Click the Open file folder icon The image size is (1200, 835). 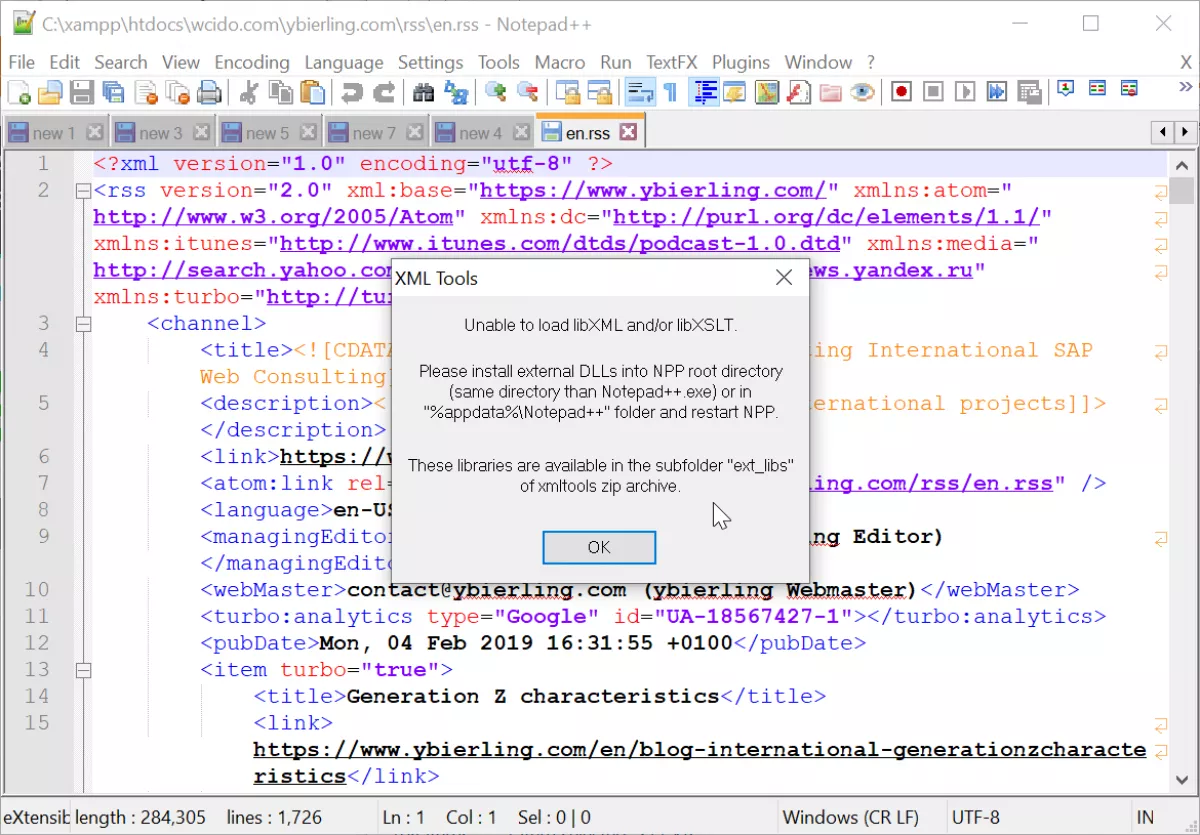(50, 93)
